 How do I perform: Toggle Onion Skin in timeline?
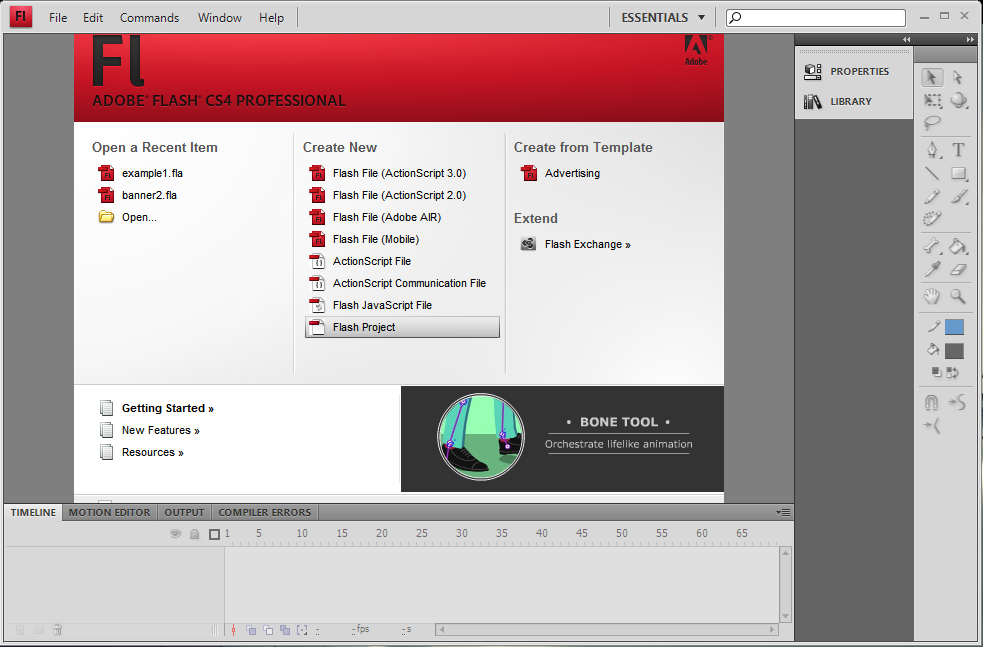251,630
